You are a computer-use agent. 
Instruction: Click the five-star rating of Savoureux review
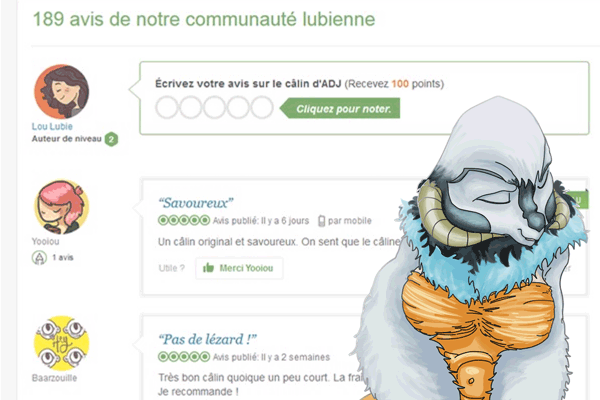click(184, 220)
